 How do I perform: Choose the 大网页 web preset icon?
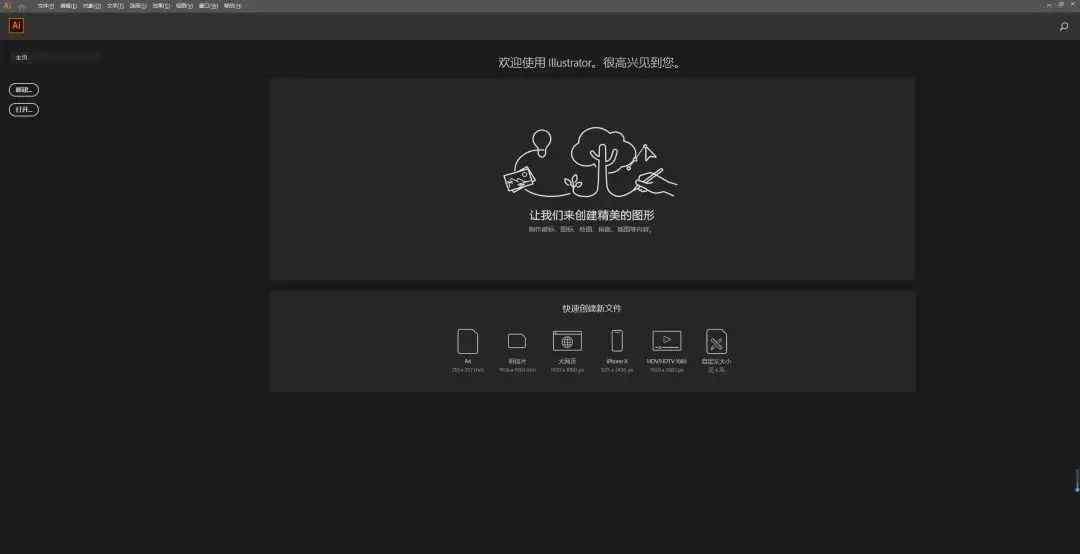pos(567,341)
